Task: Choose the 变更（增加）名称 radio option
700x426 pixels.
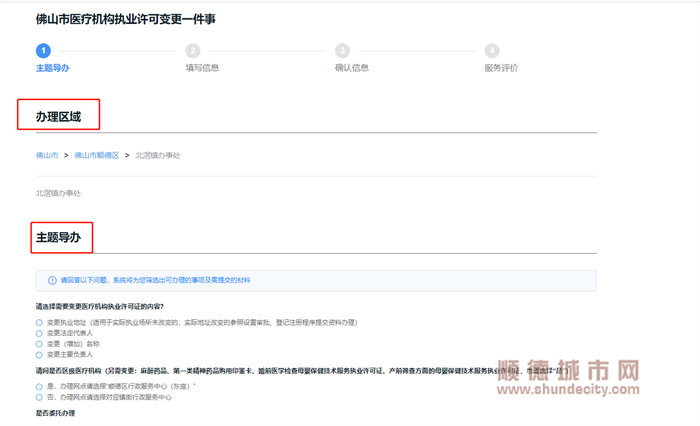Action: pos(40,344)
